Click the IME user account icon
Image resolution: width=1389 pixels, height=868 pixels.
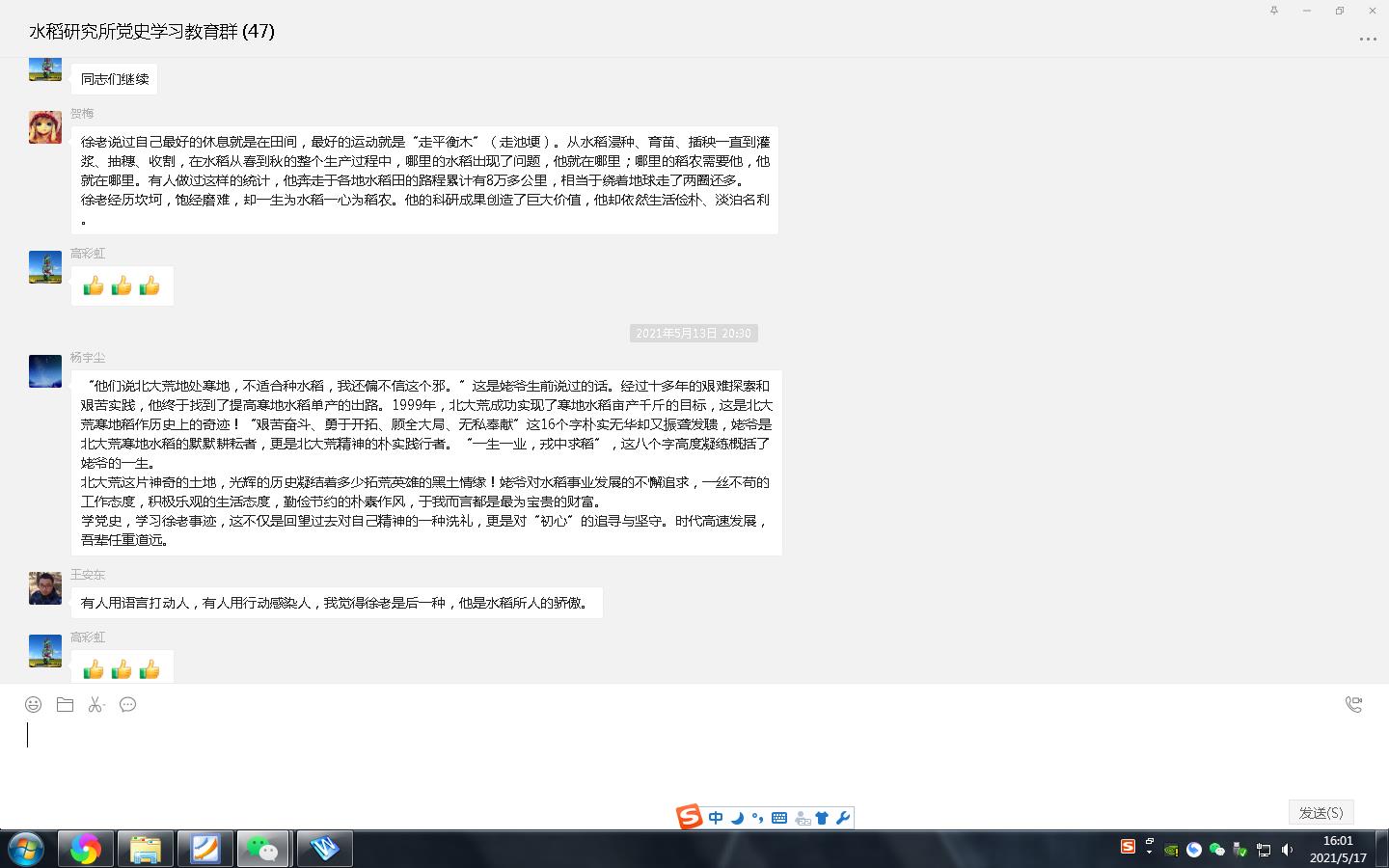tap(802, 818)
